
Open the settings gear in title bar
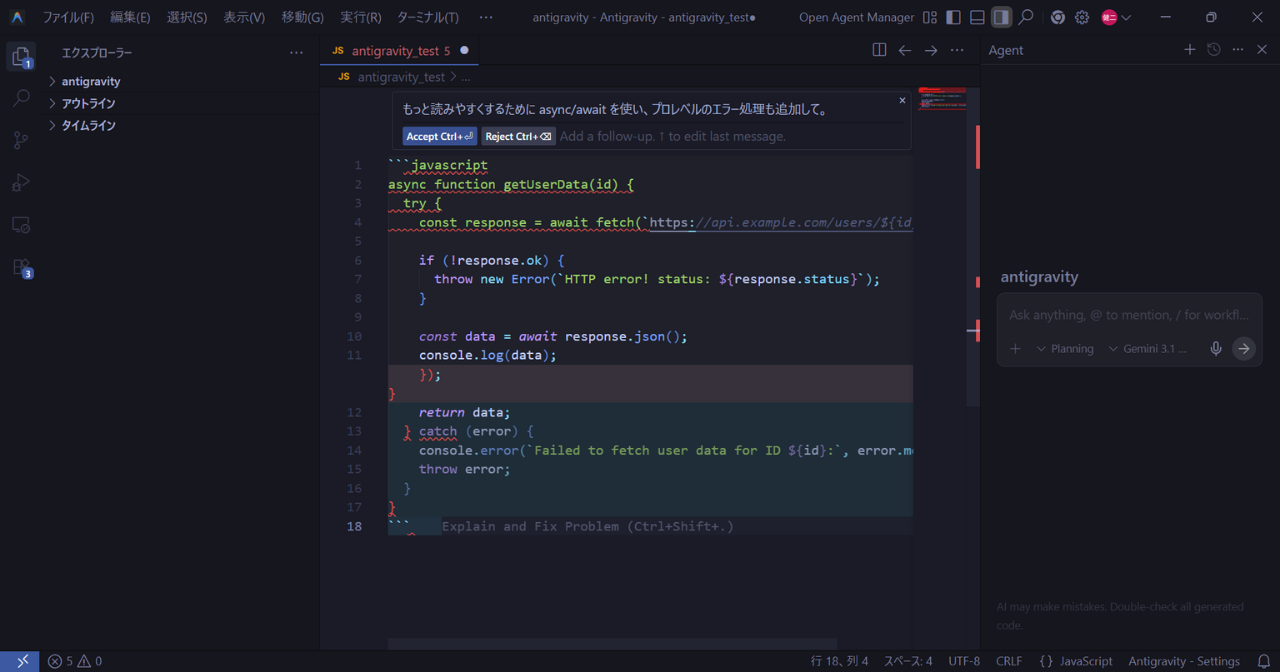click(x=1082, y=17)
